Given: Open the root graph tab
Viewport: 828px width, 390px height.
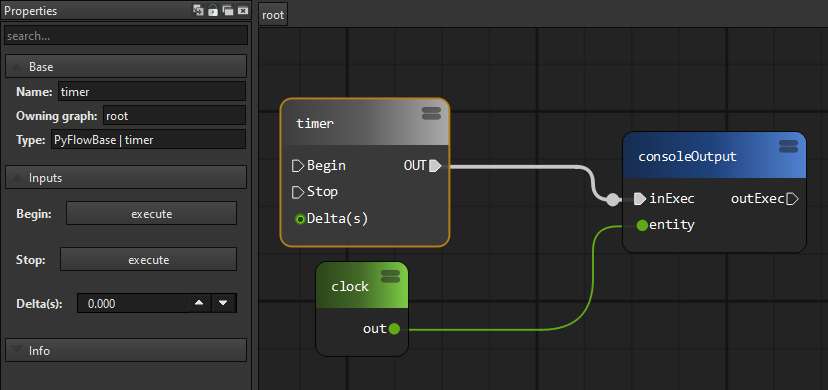Looking at the screenshot, I should coord(273,15).
